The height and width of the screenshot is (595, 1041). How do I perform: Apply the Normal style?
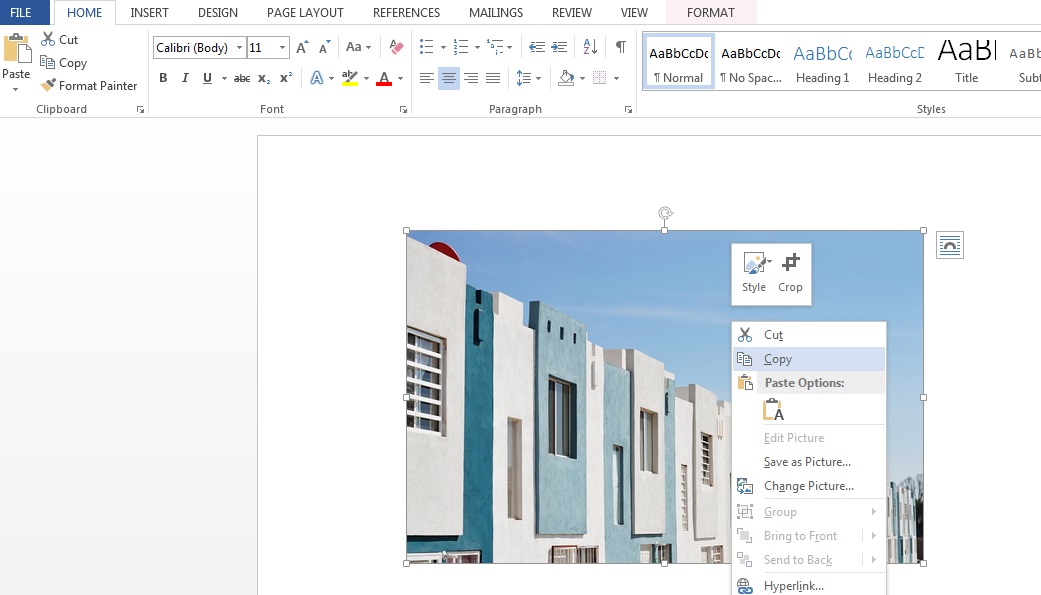coord(679,62)
